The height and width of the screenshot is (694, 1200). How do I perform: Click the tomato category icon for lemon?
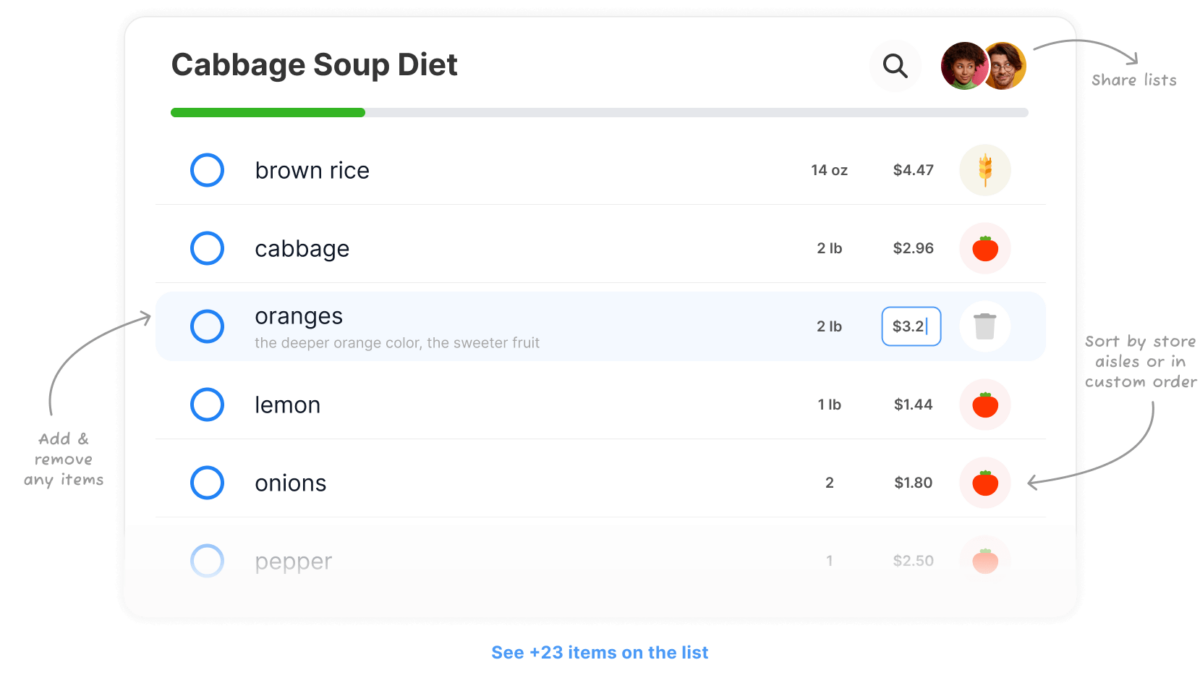click(985, 405)
